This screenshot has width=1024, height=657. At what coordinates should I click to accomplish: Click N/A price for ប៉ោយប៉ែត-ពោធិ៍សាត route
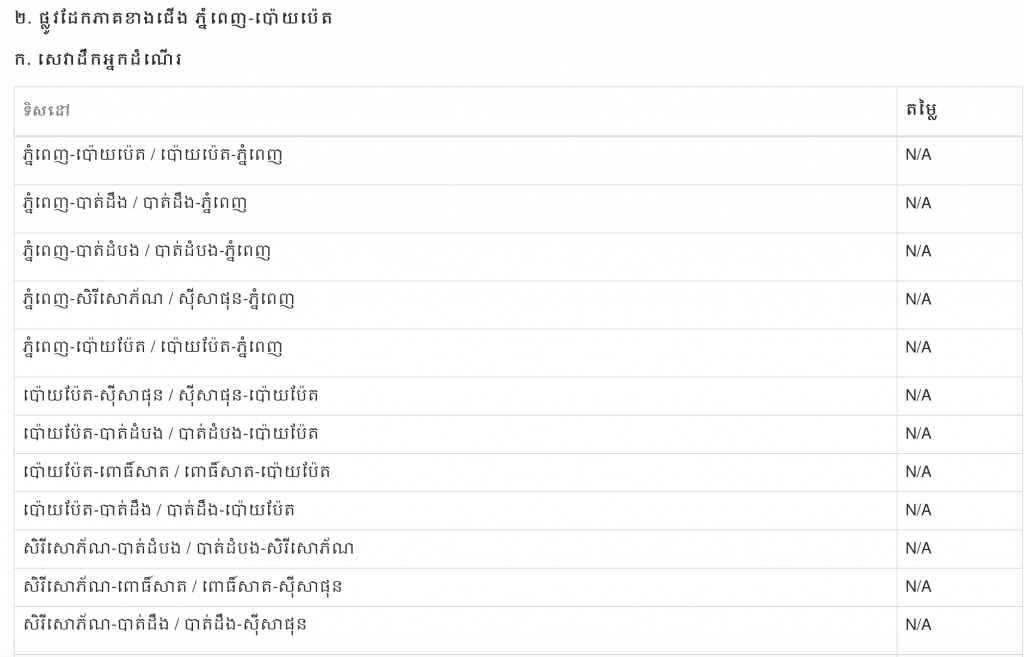[x=918, y=471]
